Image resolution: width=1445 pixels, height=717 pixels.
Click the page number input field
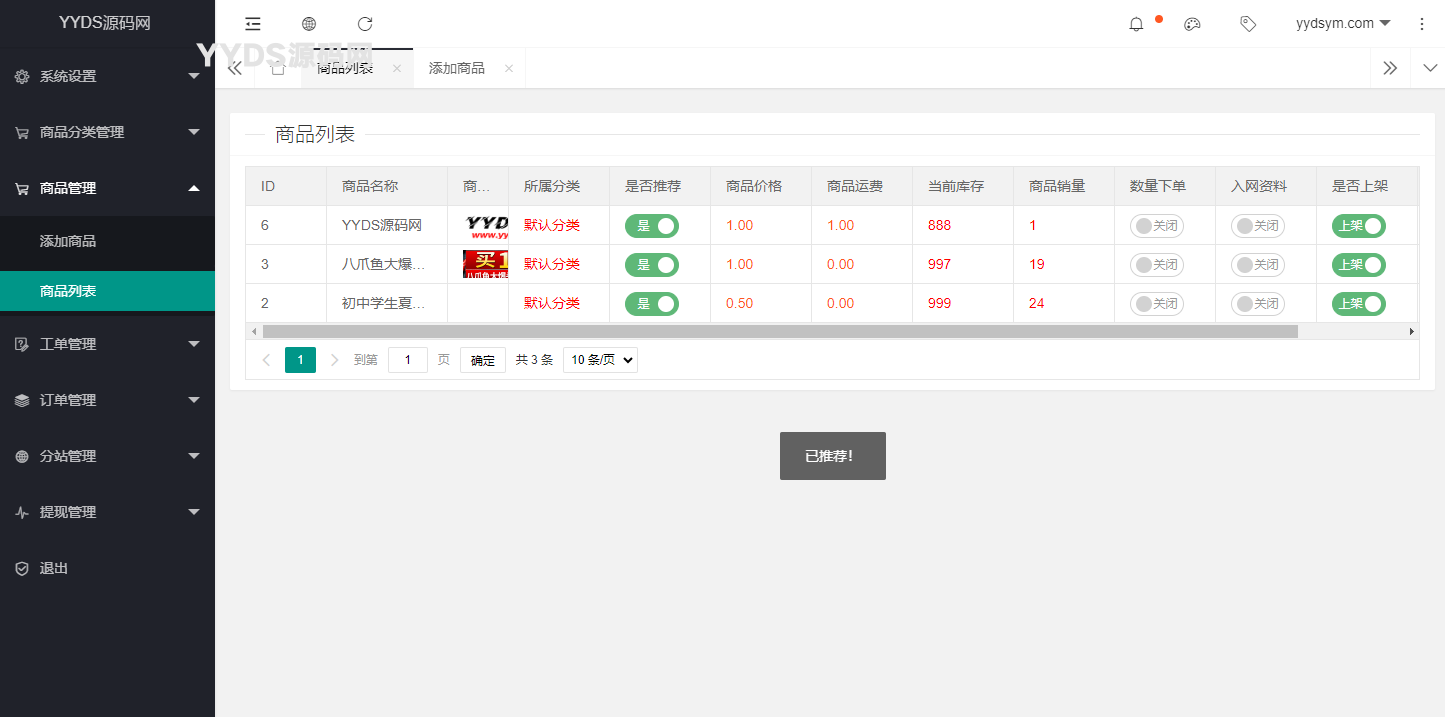click(x=408, y=360)
